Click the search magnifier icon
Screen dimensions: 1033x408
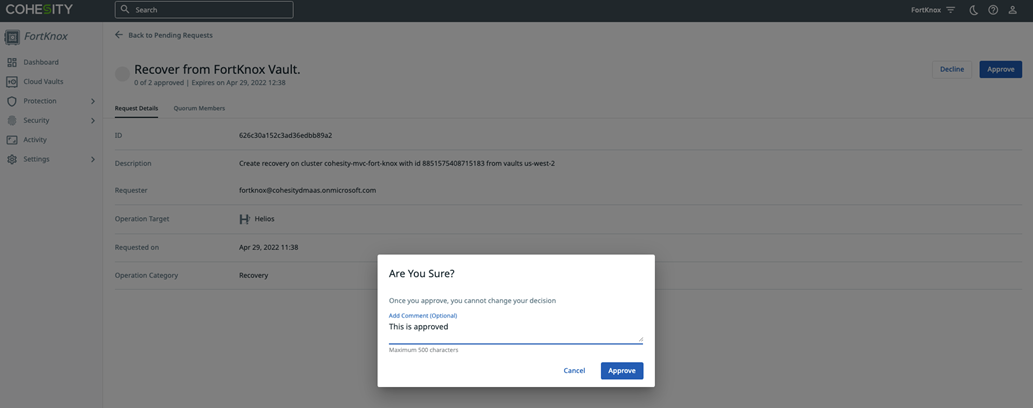[x=125, y=10]
